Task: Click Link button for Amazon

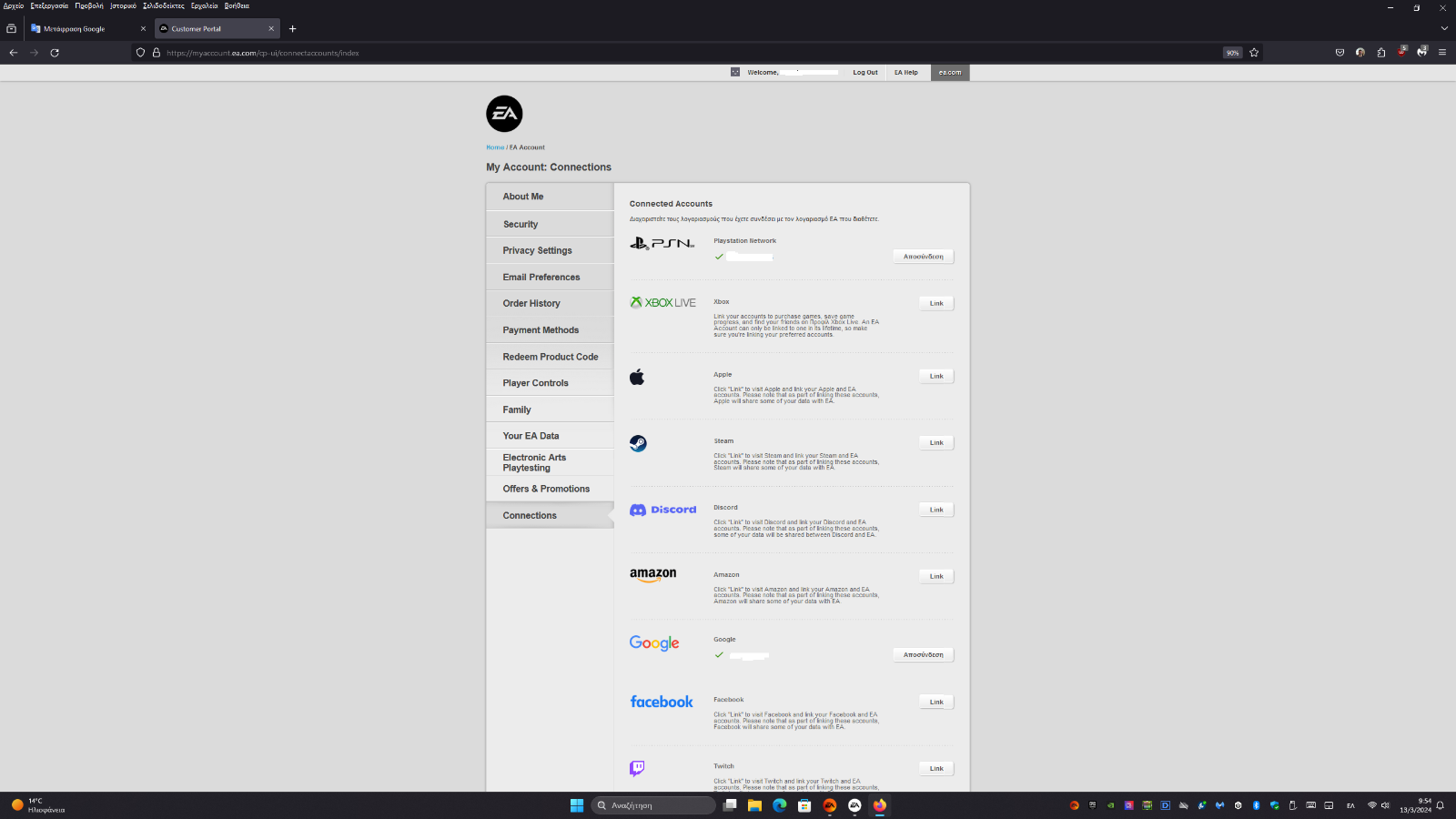Action: [x=936, y=576]
